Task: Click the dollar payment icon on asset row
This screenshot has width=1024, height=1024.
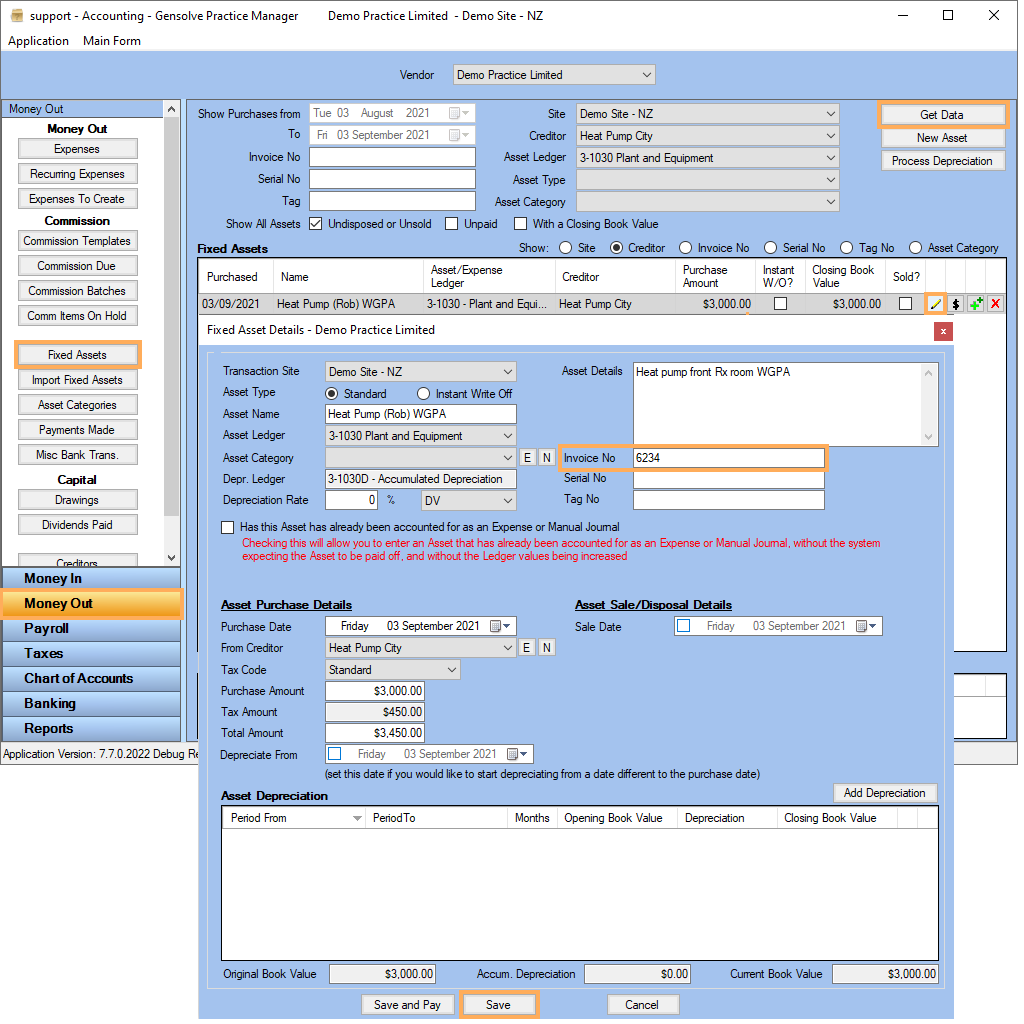Action: pyautogui.click(x=954, y=303)
